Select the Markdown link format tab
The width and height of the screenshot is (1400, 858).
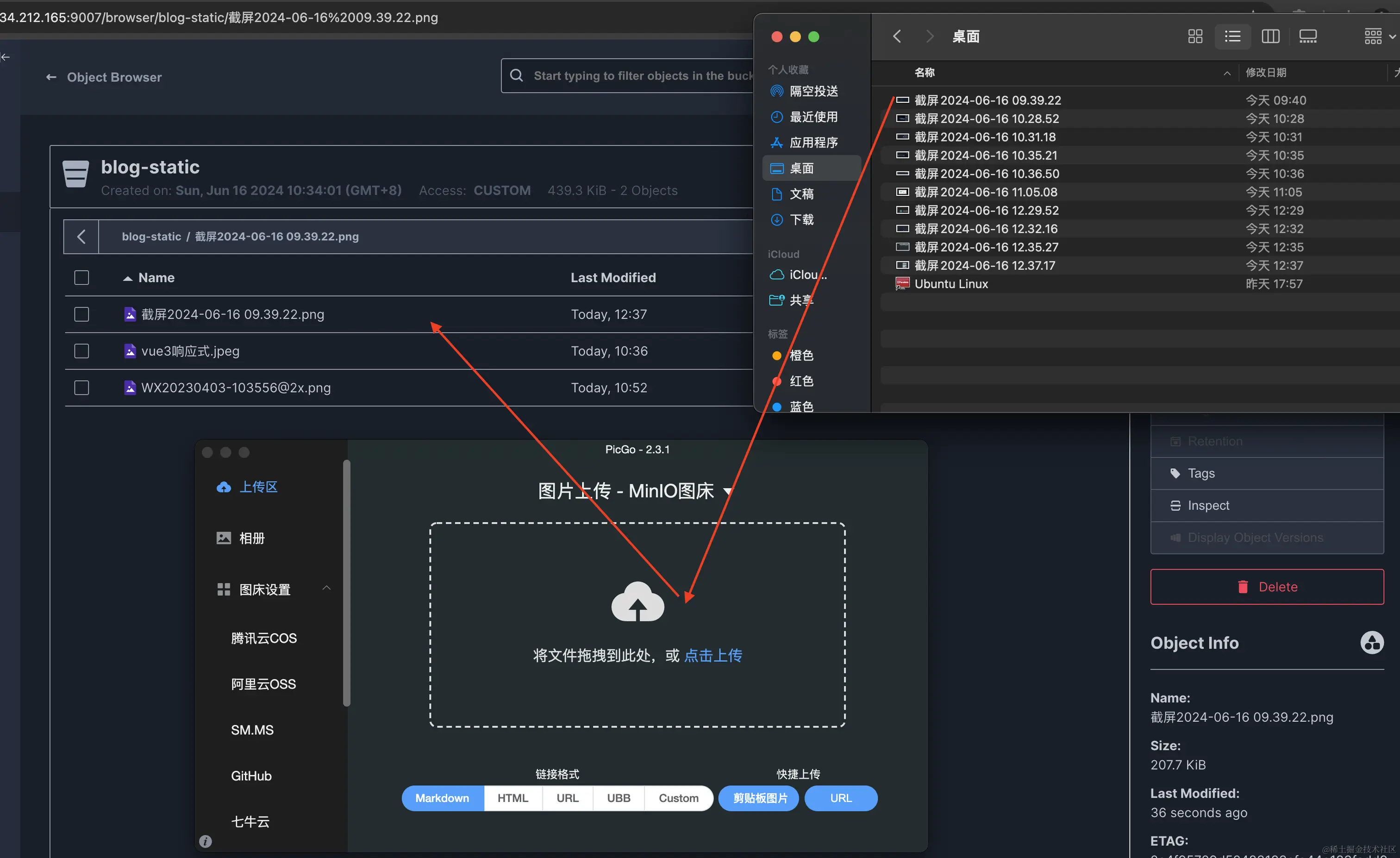[441, 798]
